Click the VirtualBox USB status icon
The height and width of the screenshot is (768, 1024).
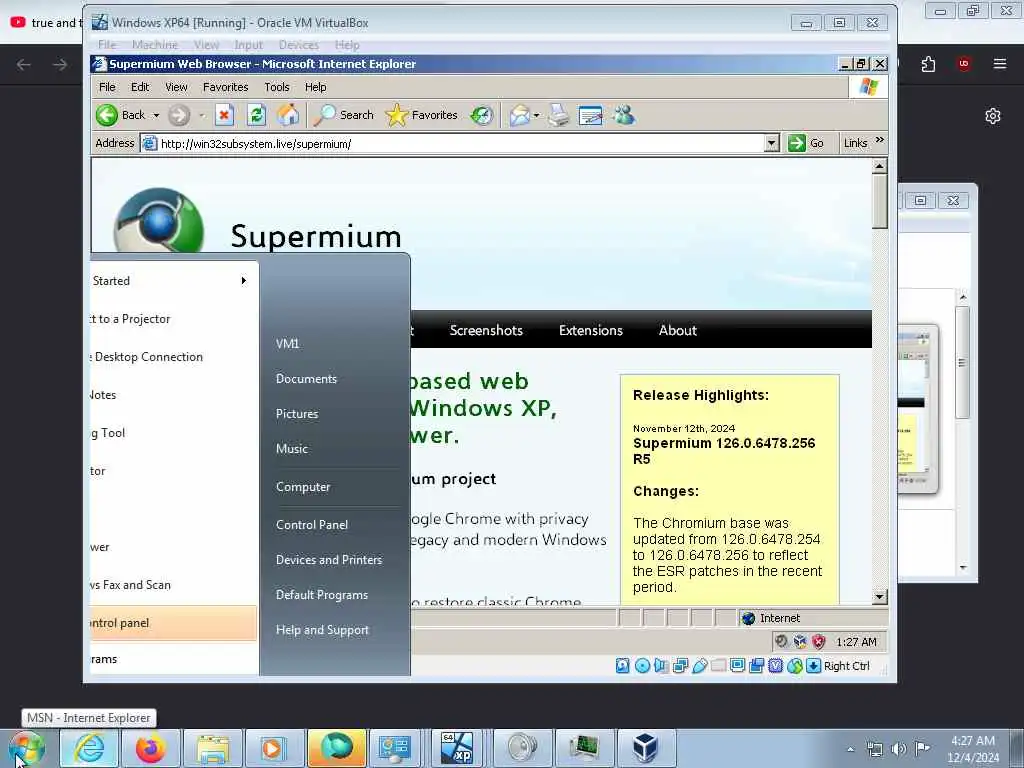(699, 665)
